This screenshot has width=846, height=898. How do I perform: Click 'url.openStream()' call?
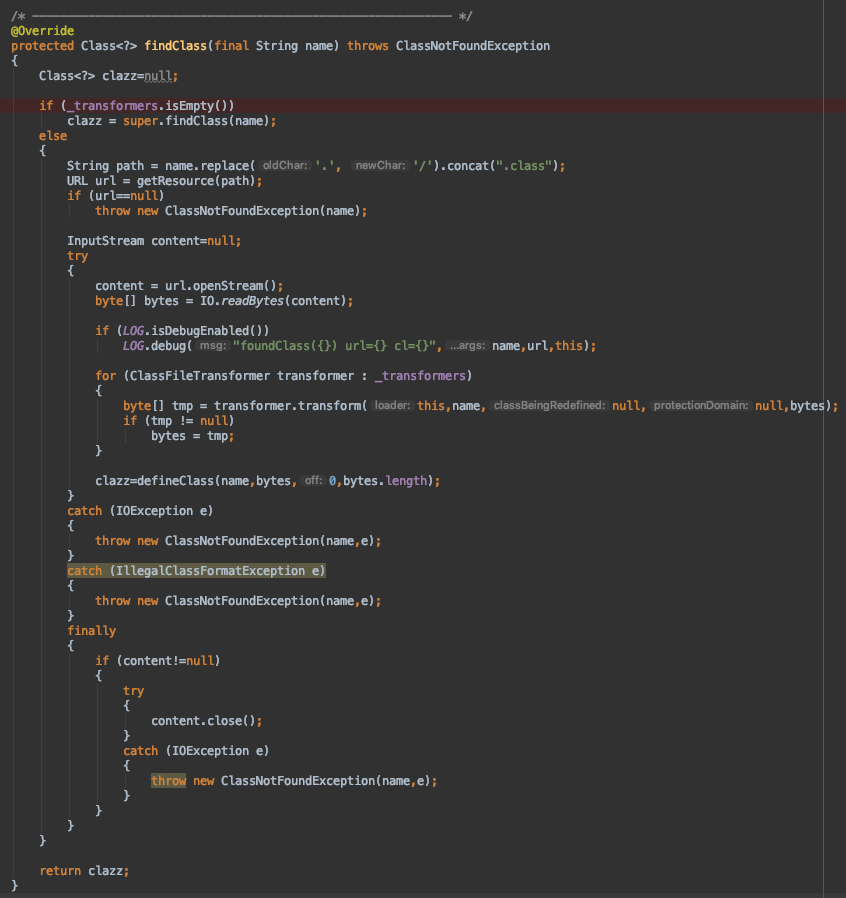(221, 286)
